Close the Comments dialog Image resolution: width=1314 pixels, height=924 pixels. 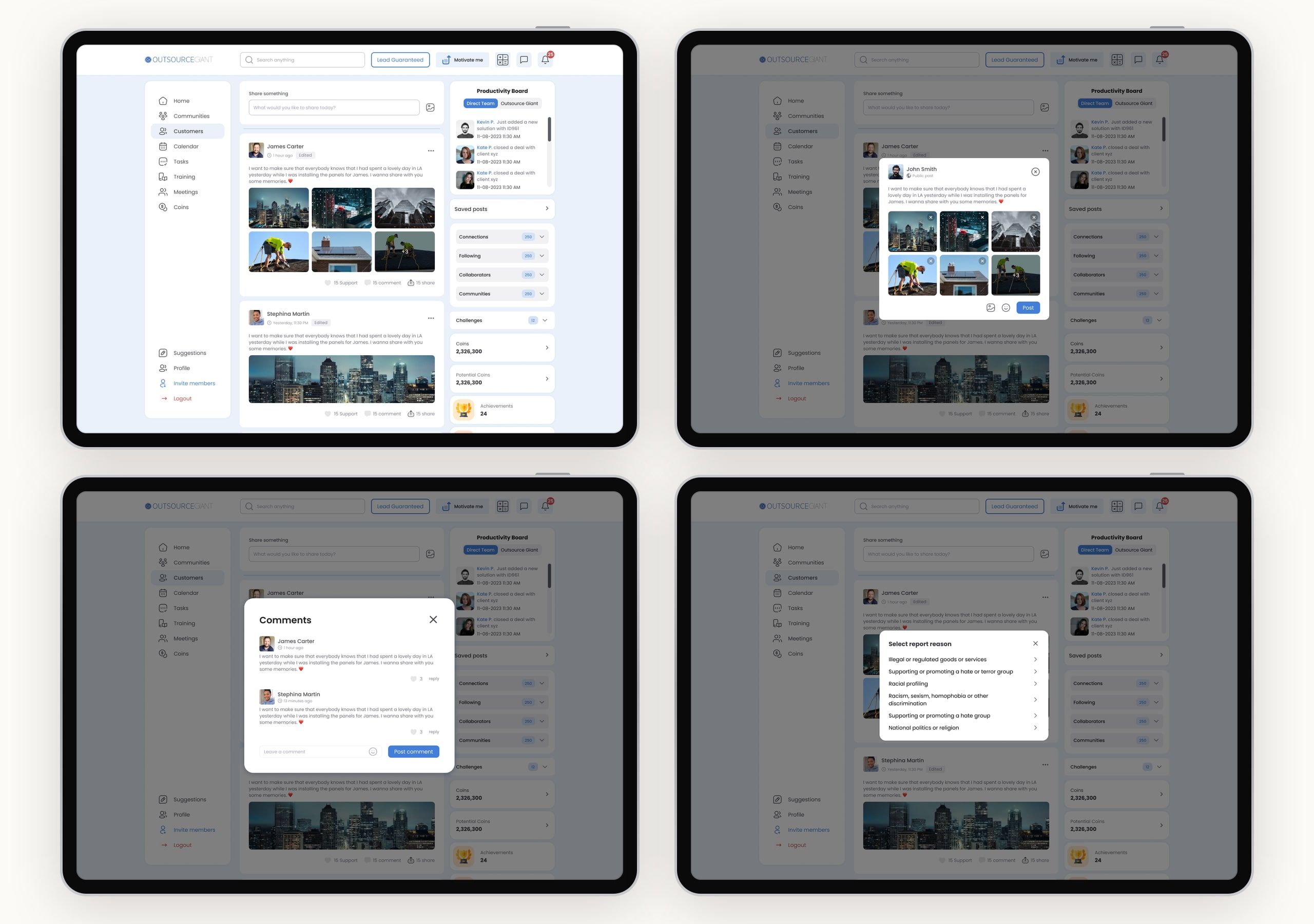coord(433,620)
